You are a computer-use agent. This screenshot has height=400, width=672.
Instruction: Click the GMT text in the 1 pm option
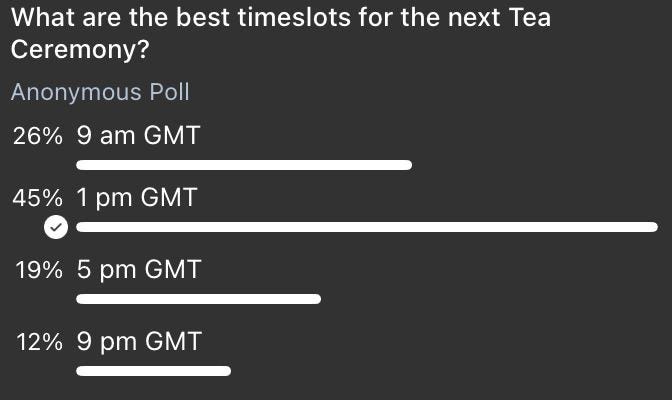pos(169,197)
